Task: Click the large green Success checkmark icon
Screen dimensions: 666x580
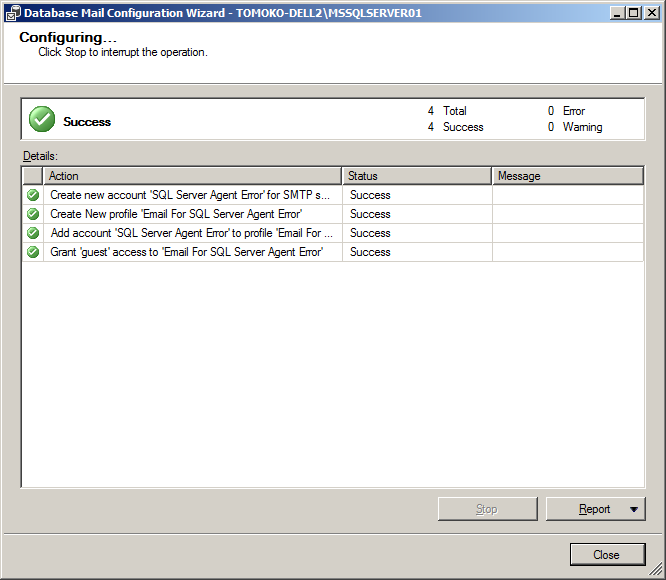Action: (42, 119)
